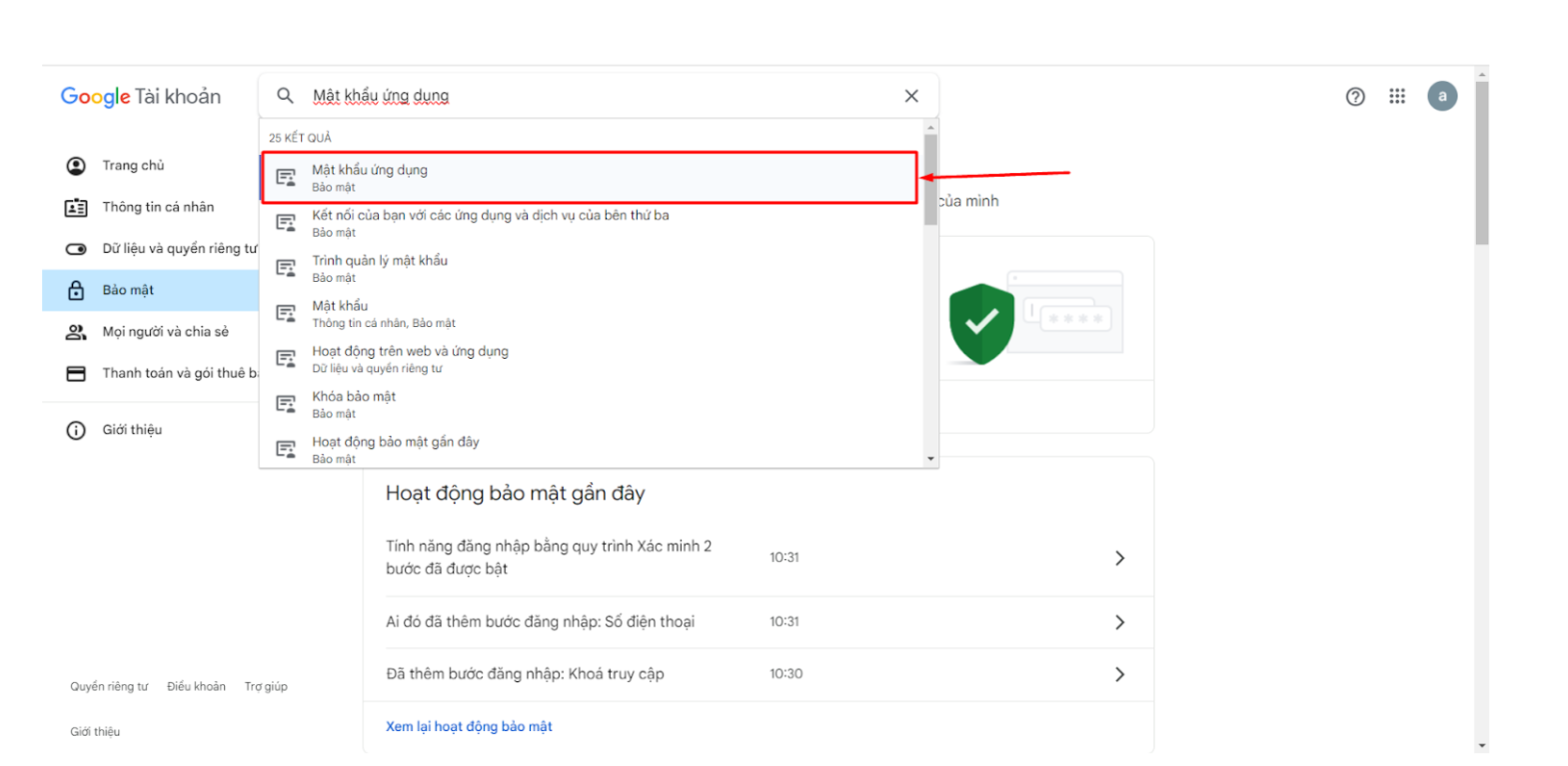Open Thông tin cá nhân section
This screenshot has width=1568, height=766.
[x=157, y=207]
